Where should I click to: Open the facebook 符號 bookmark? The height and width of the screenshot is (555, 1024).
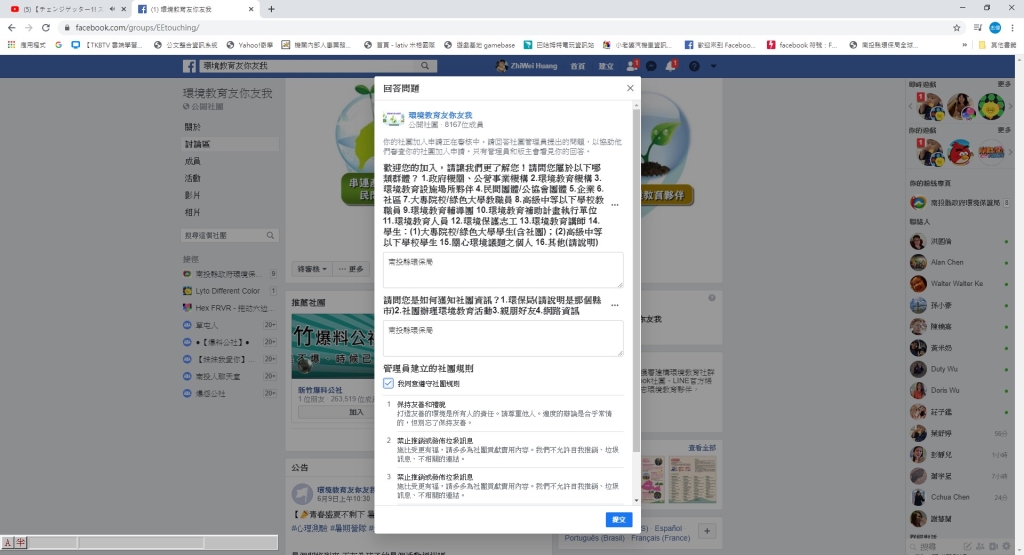pyautogui.click(x=802, y=45)
